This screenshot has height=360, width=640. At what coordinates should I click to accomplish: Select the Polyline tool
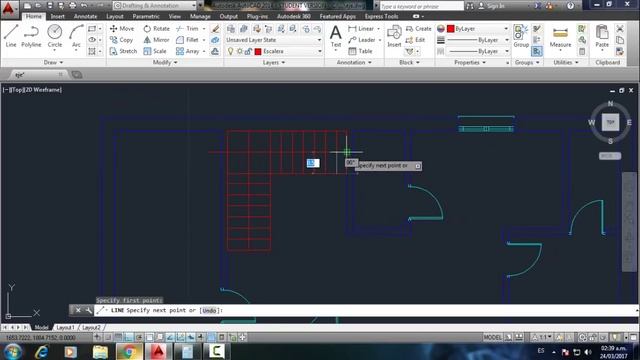pos(31,36)
